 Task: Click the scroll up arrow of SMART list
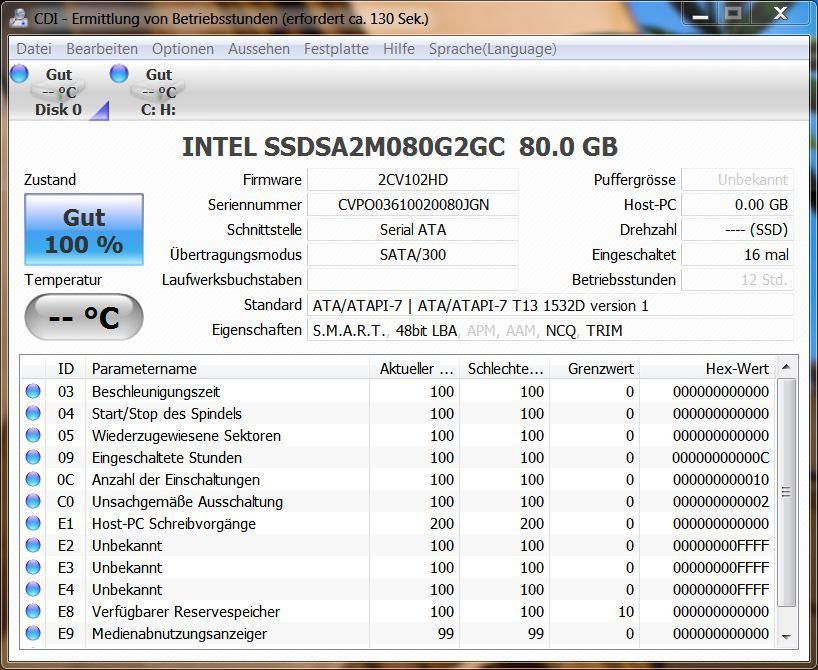point(786,367)
